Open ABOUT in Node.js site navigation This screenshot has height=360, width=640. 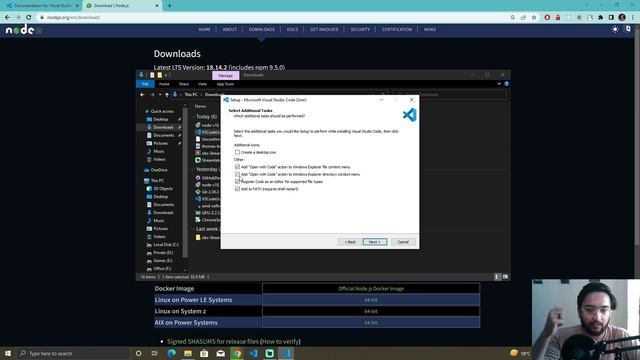coord(229,29)
